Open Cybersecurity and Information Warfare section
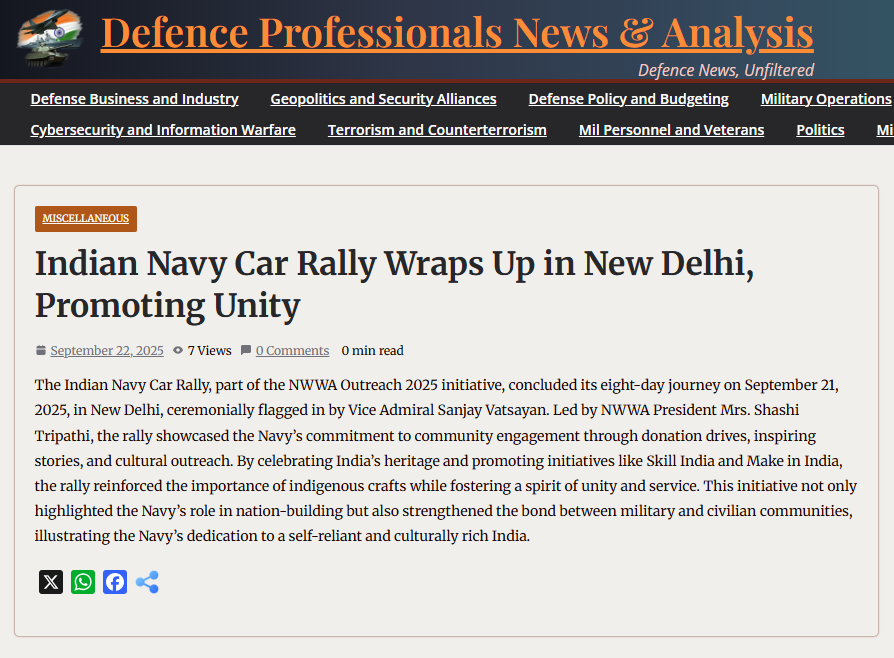The image size is (894, 658). pos(163,130)
